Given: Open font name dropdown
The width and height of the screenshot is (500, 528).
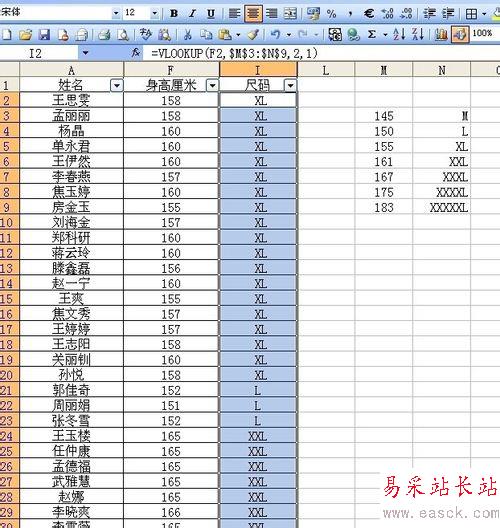Looking at the screenshot, I should click(116, 13).
